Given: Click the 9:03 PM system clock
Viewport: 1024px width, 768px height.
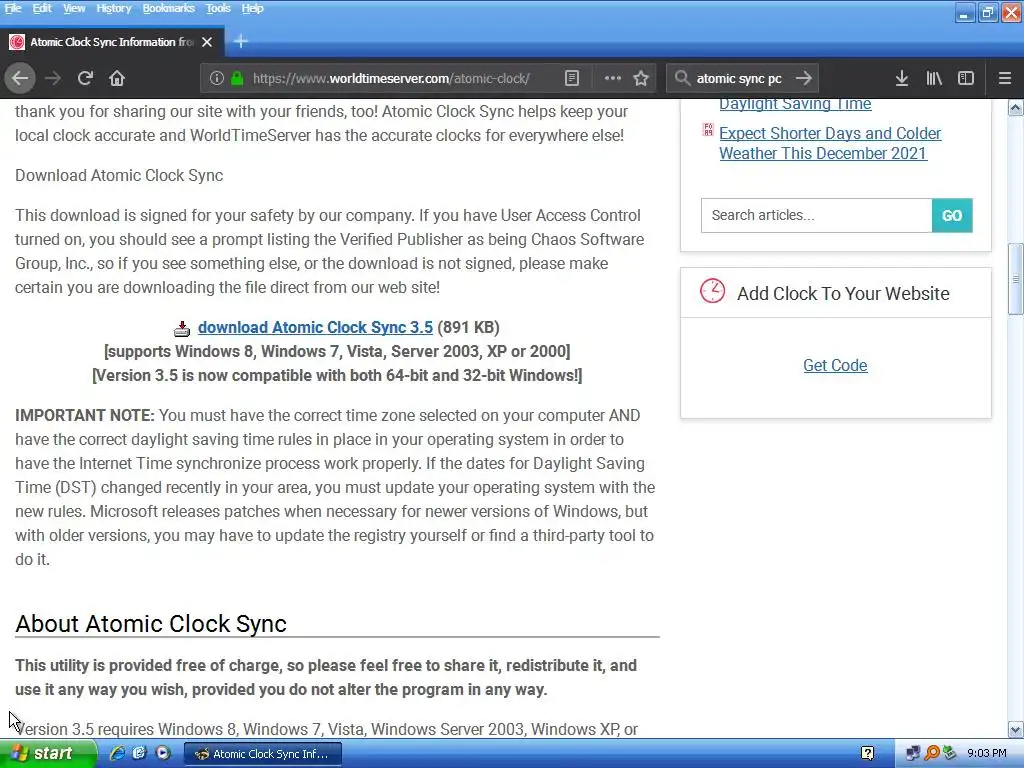Looking at the screenshot, I should (x=986, y=754).
